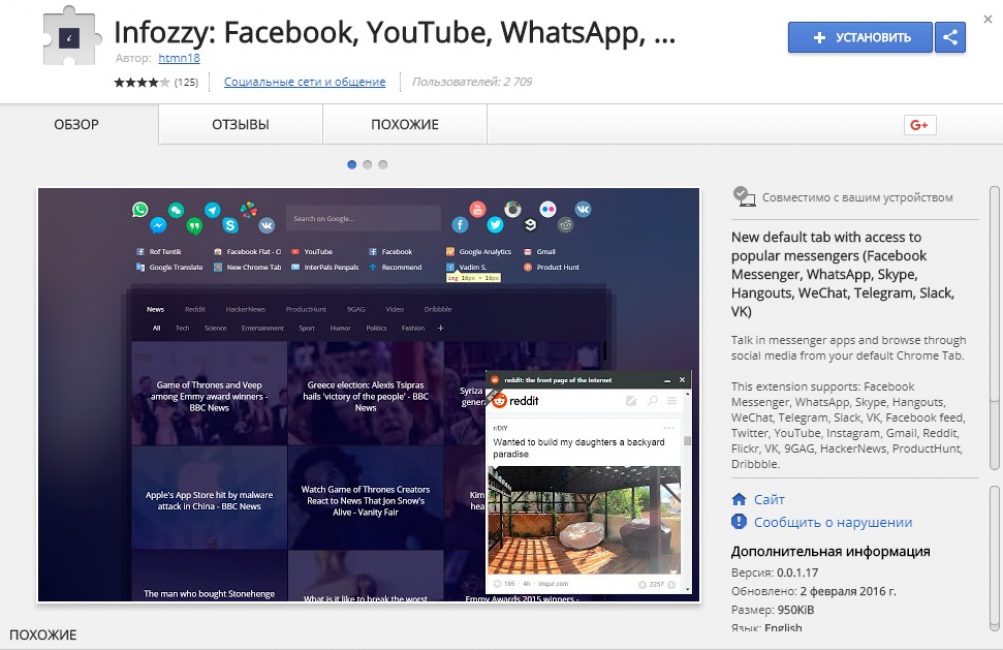Click the Похожие heading at the bottom
The height and width of the screenshot is (650, 1003).
43,635
